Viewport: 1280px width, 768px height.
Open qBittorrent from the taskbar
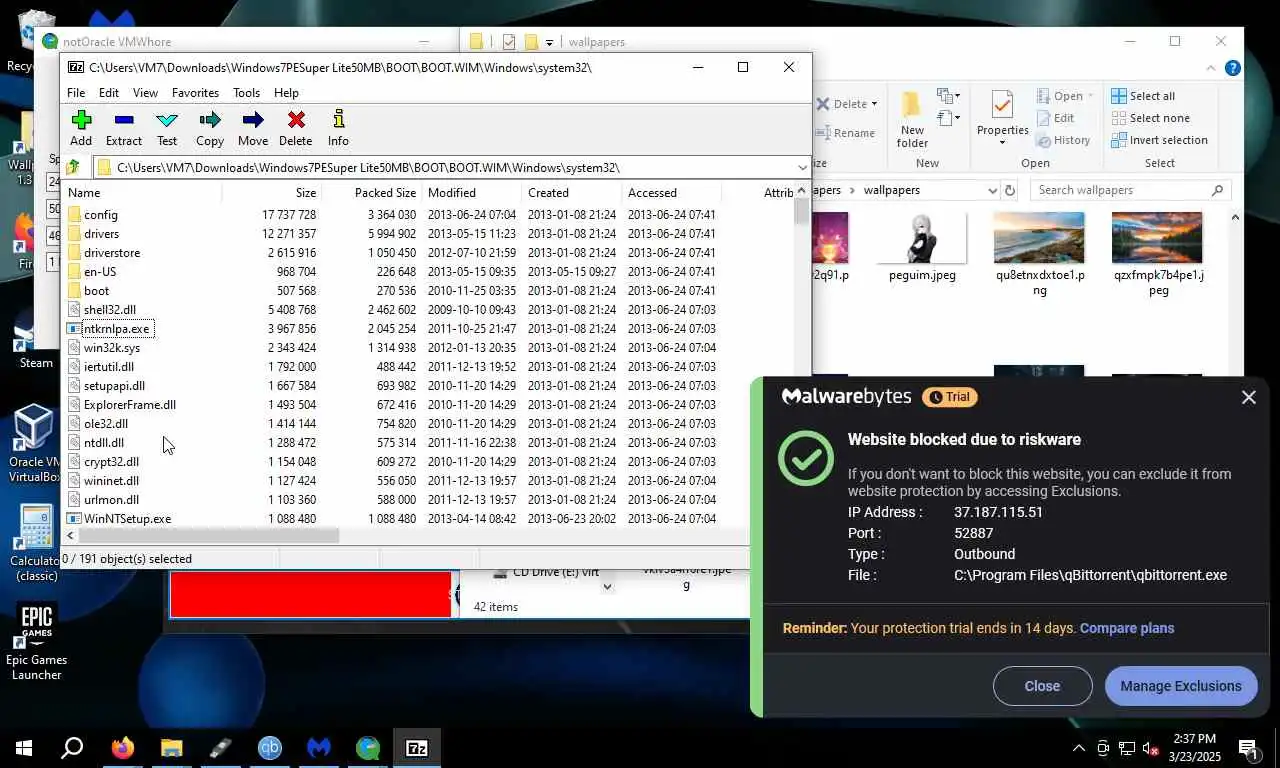[270, 748]
